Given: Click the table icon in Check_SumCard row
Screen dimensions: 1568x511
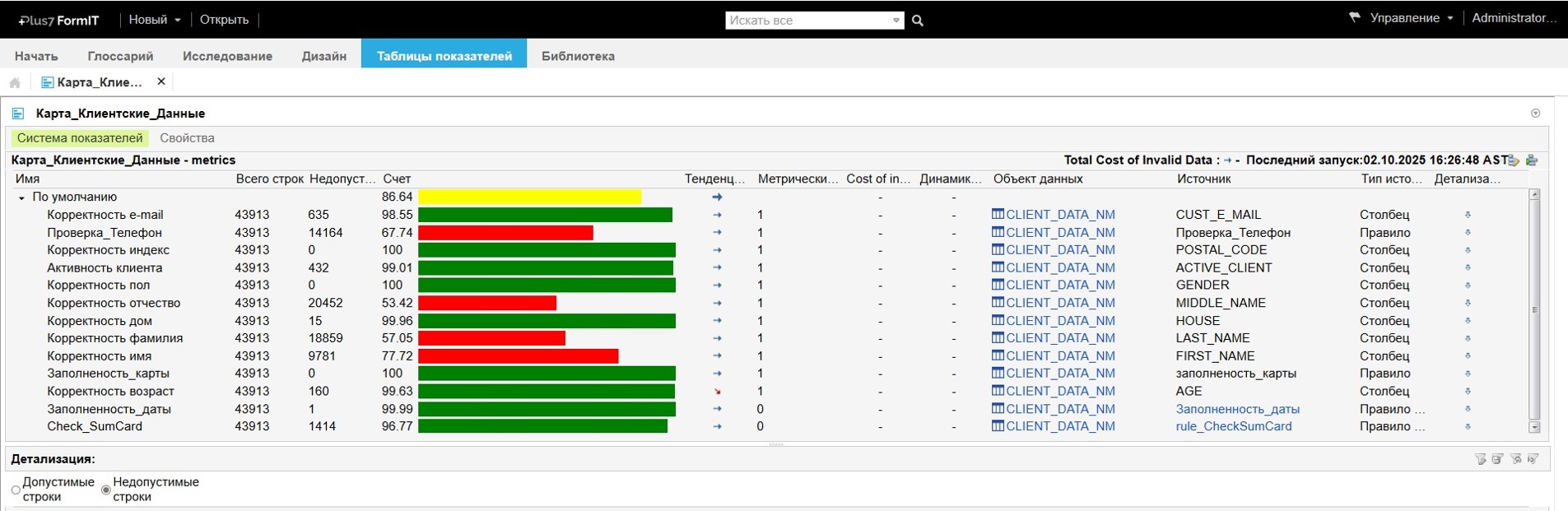Looking at the screenshot, I should coord(998,426).
